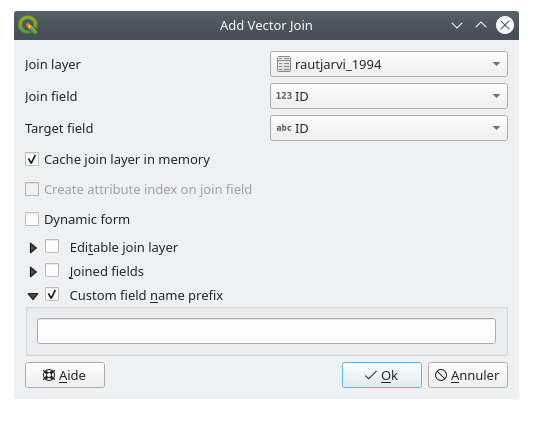Expand the Editable join layer section

point(33,248)
